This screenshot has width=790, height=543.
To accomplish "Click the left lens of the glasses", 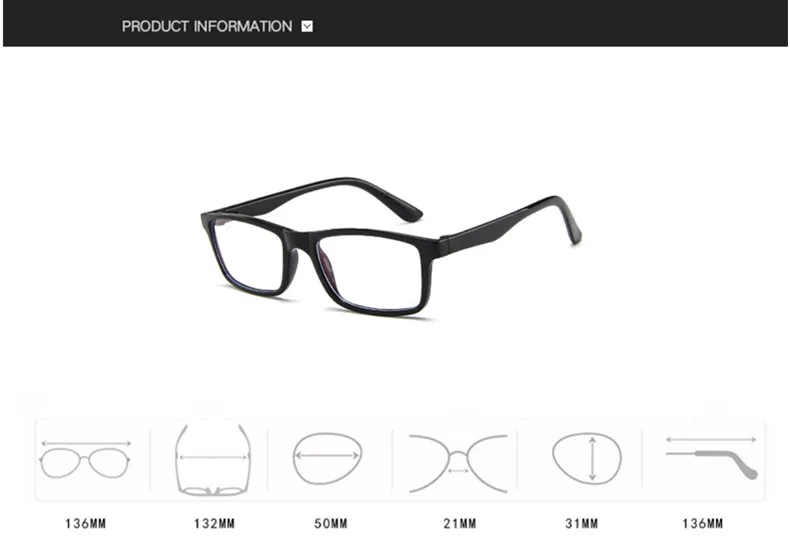I will [x=247, y=255].
